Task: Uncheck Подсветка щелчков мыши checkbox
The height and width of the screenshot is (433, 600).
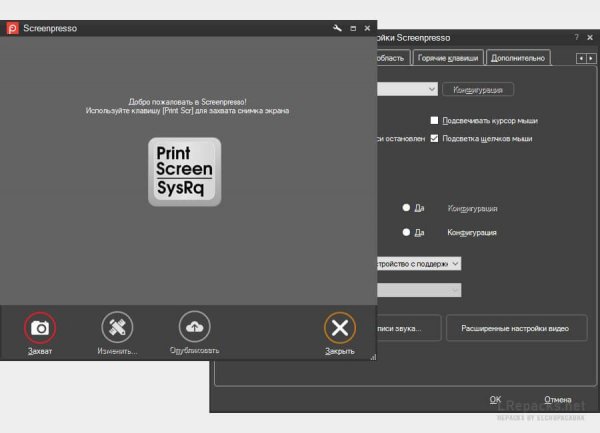Action: (x=434, y=138)
